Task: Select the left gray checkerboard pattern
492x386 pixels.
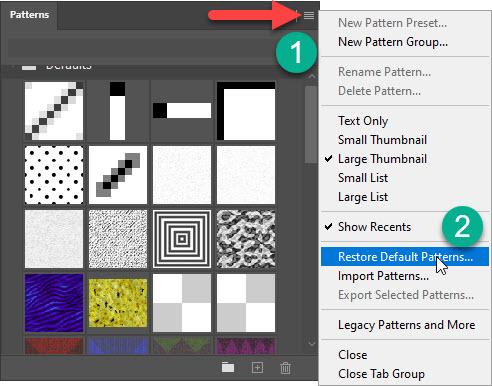Action: (182, 303)
